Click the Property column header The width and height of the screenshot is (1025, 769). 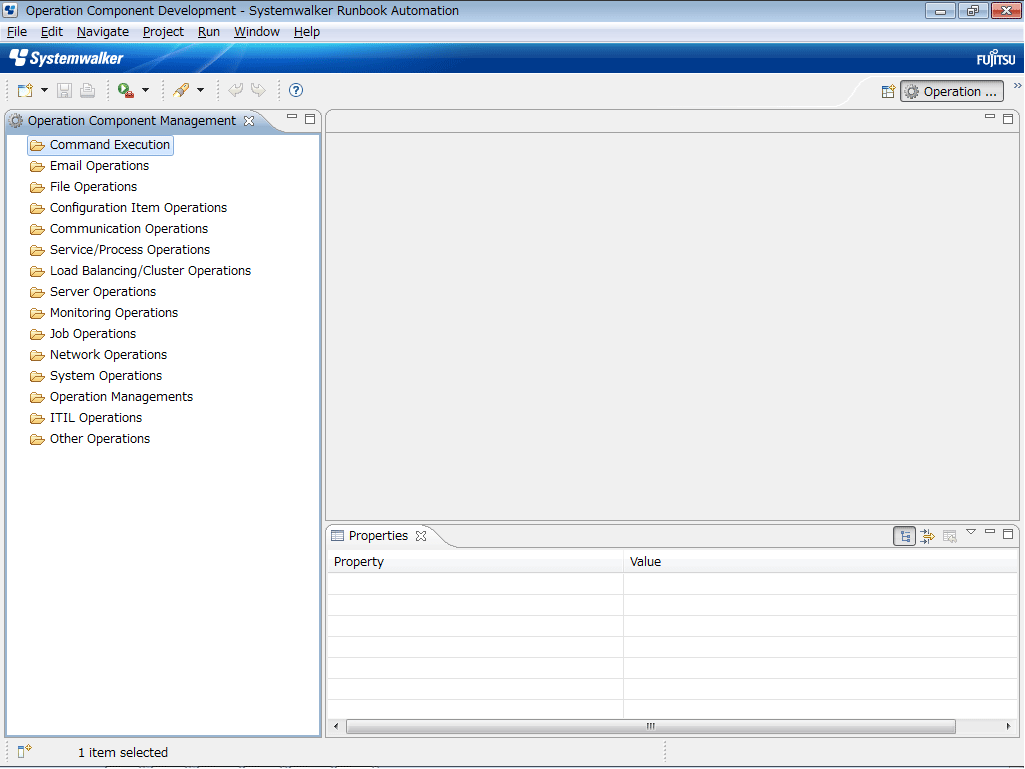475,562
